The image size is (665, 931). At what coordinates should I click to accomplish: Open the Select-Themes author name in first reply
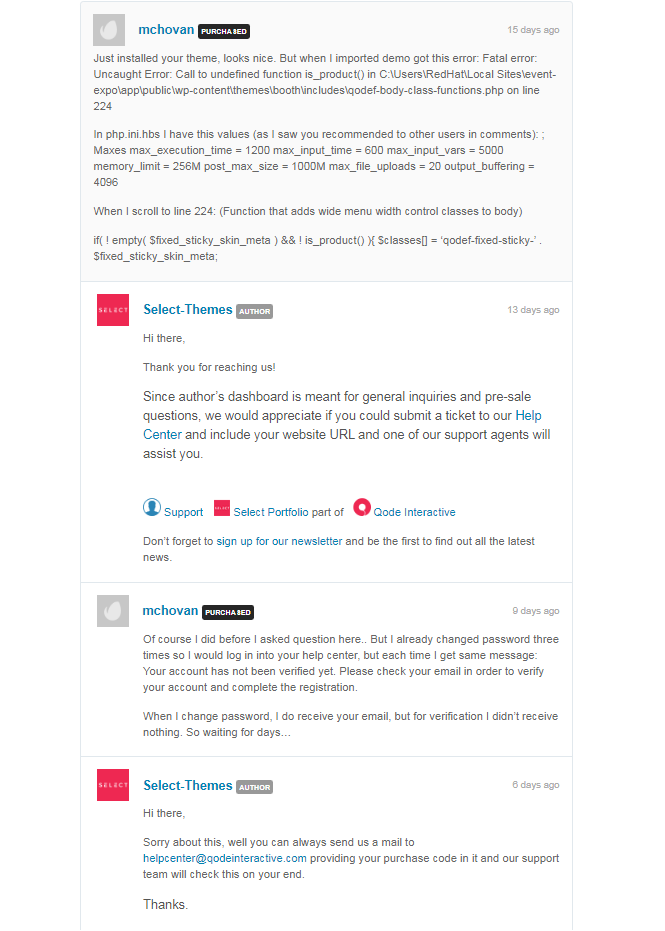click(x=188, y=309)
